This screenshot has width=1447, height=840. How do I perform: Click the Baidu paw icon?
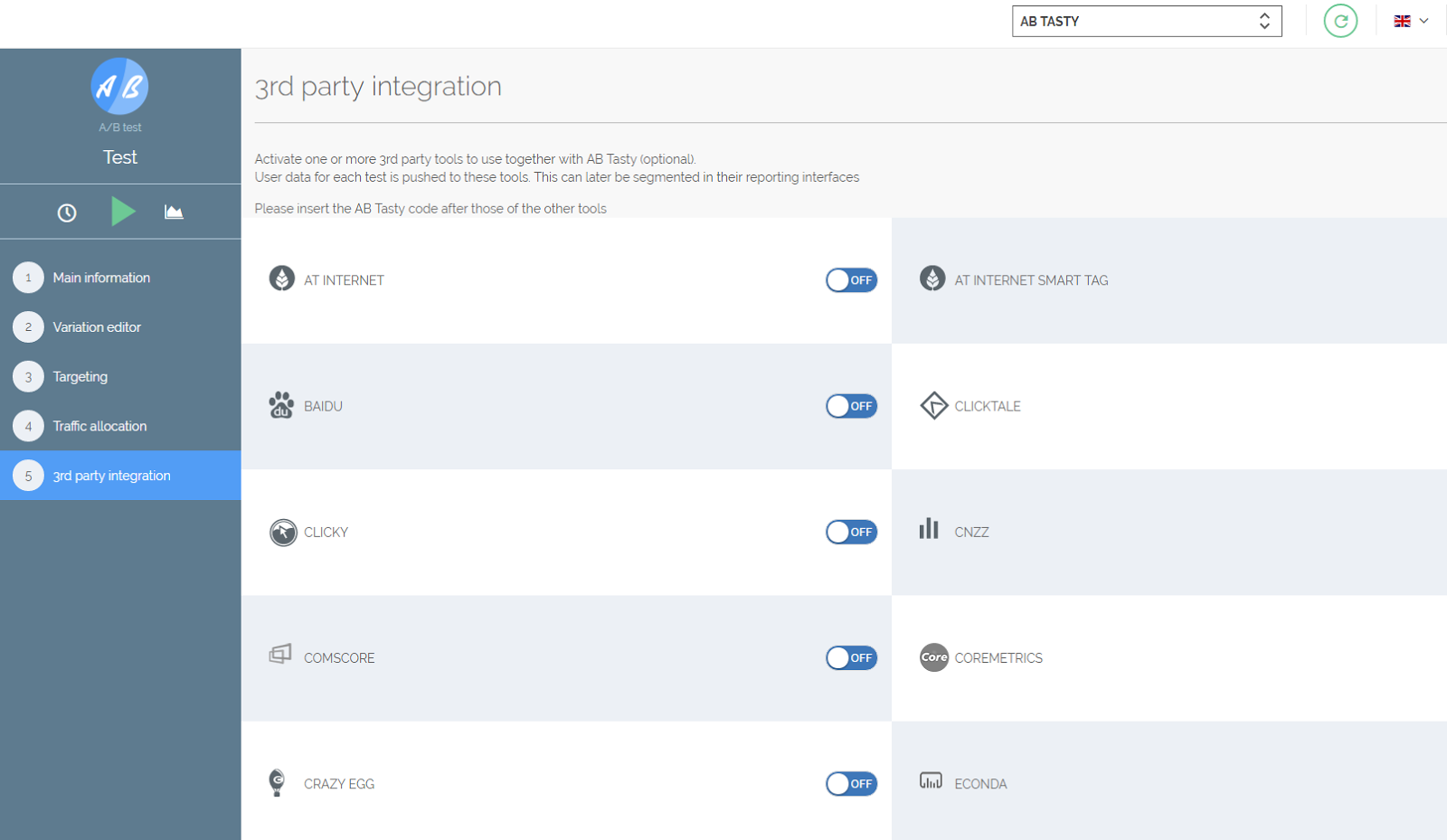pyautogui.click(x=281, y=405)
